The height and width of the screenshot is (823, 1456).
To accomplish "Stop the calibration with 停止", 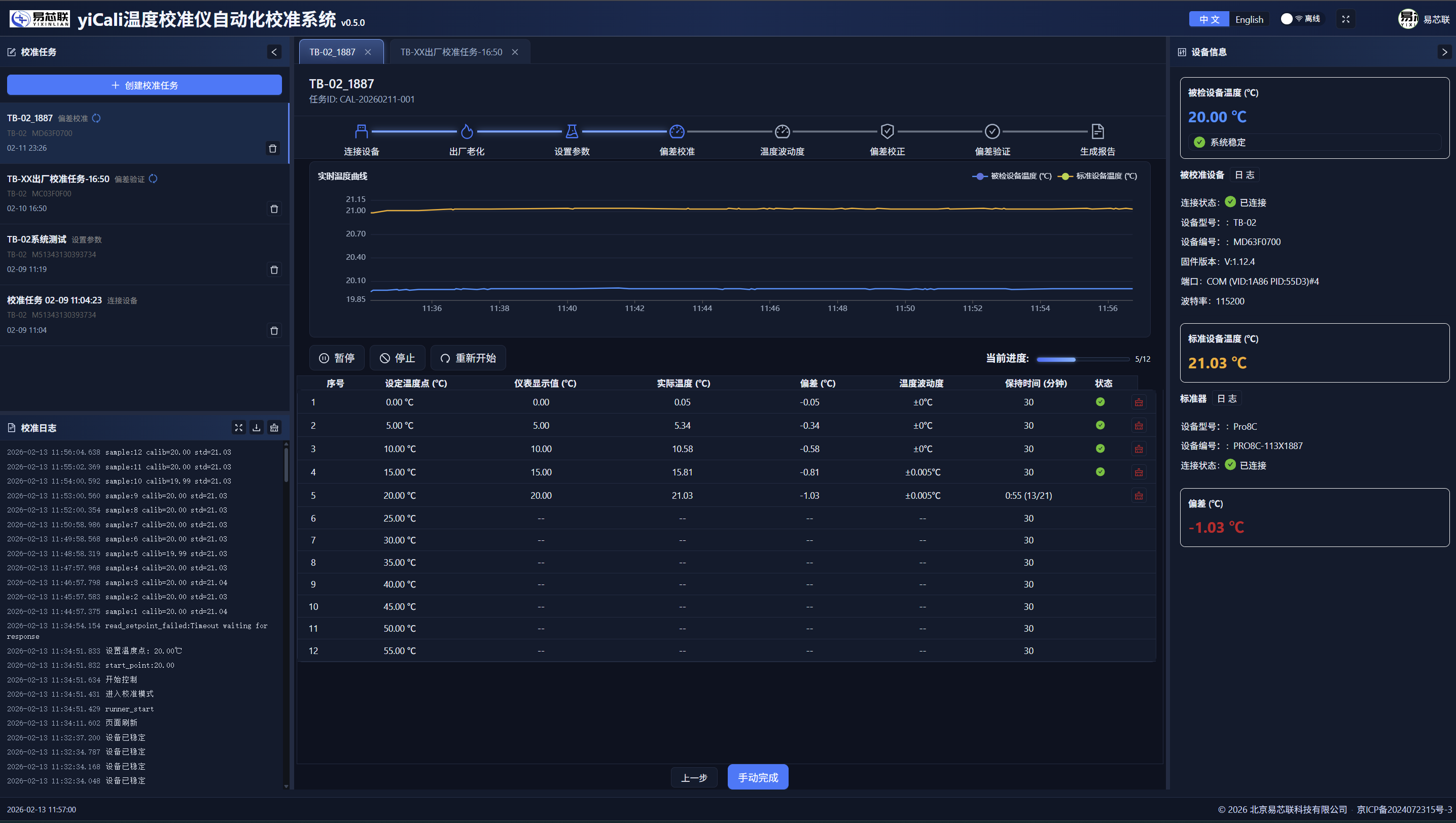I will 398,358.
